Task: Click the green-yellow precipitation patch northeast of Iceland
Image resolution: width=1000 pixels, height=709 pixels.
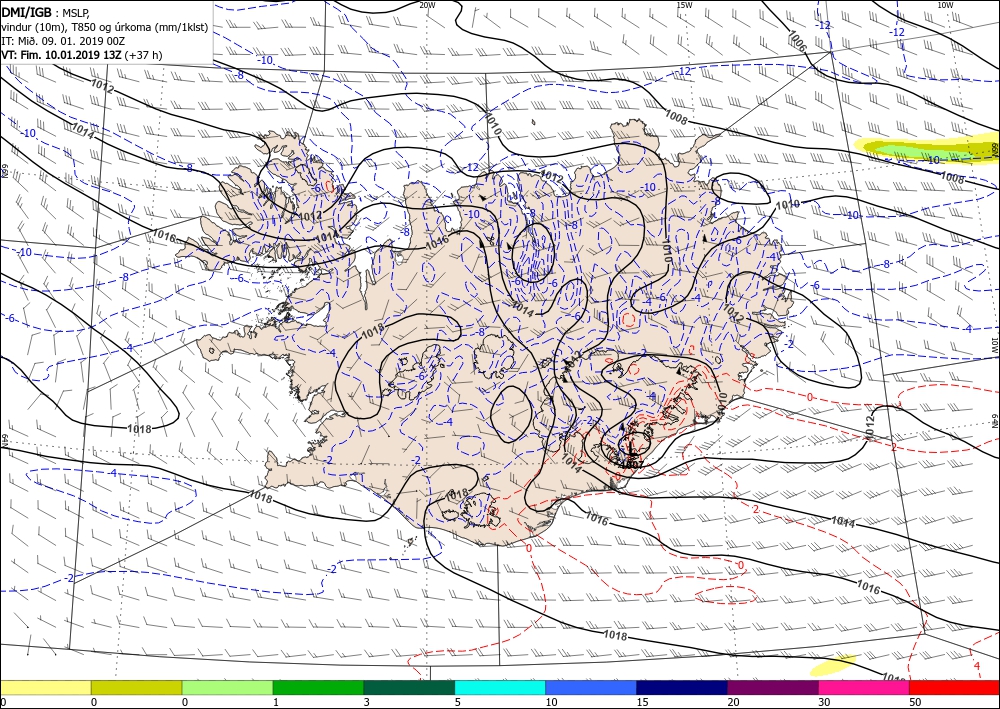Action: pyautogui.click(x=927, y=150)
